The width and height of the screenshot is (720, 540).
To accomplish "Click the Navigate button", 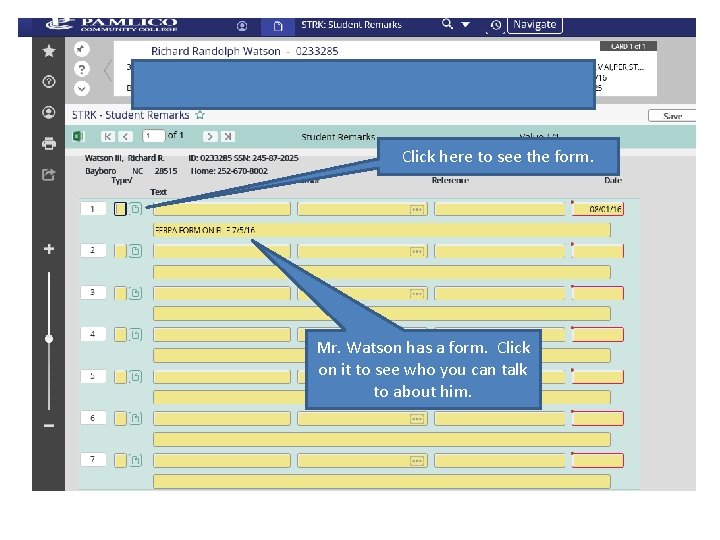I will (x=534, y=24).
